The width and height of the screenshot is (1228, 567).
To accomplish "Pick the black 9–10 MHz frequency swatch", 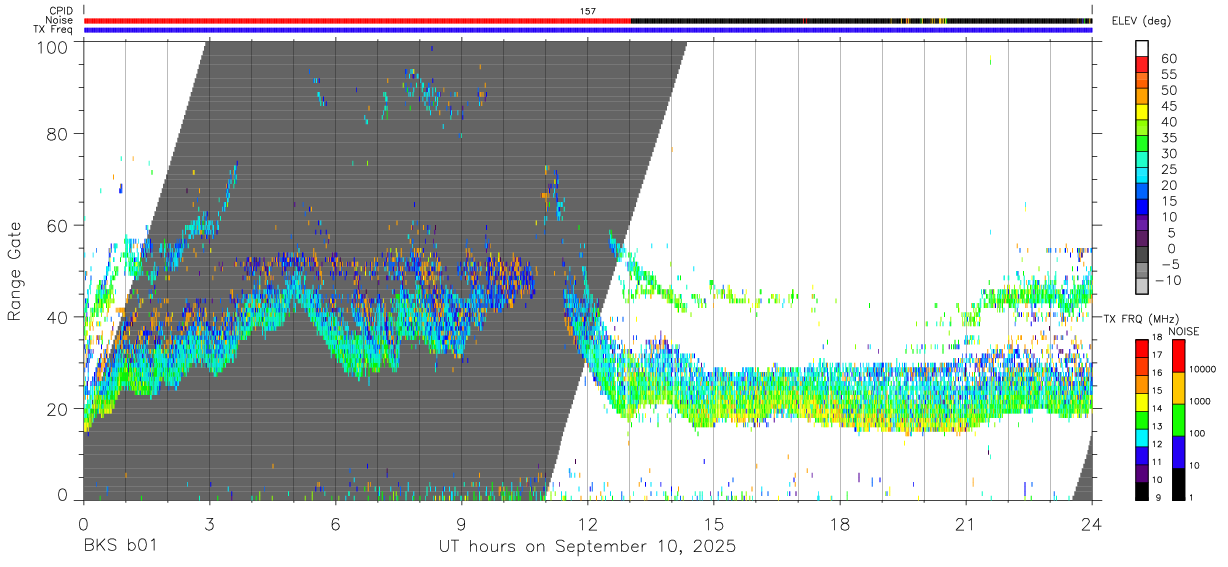I will (1141, 491).
